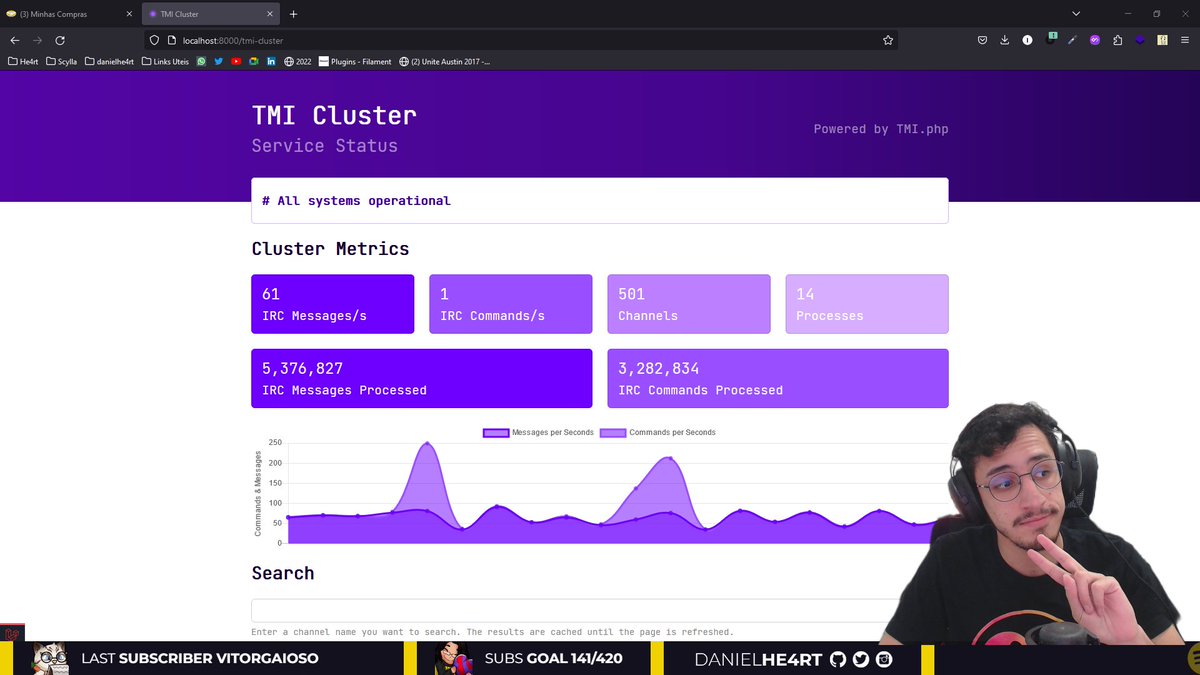Go back with the browser back arrow
The image size is (1200, 675).
click(x=14, y=40)
